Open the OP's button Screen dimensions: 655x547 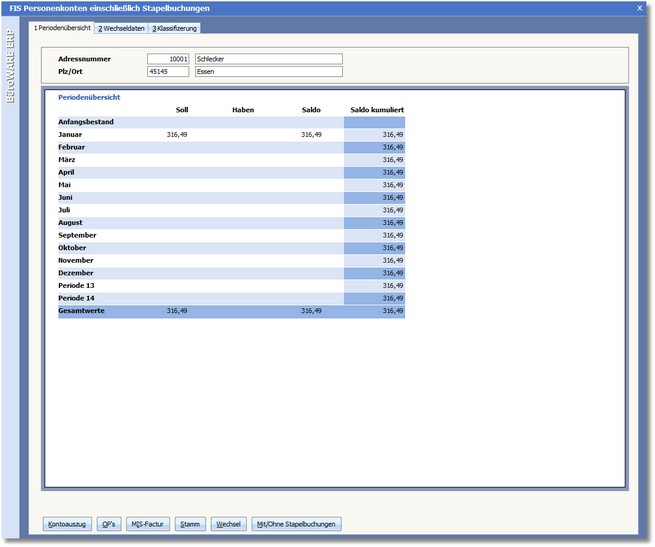[109, 523]
